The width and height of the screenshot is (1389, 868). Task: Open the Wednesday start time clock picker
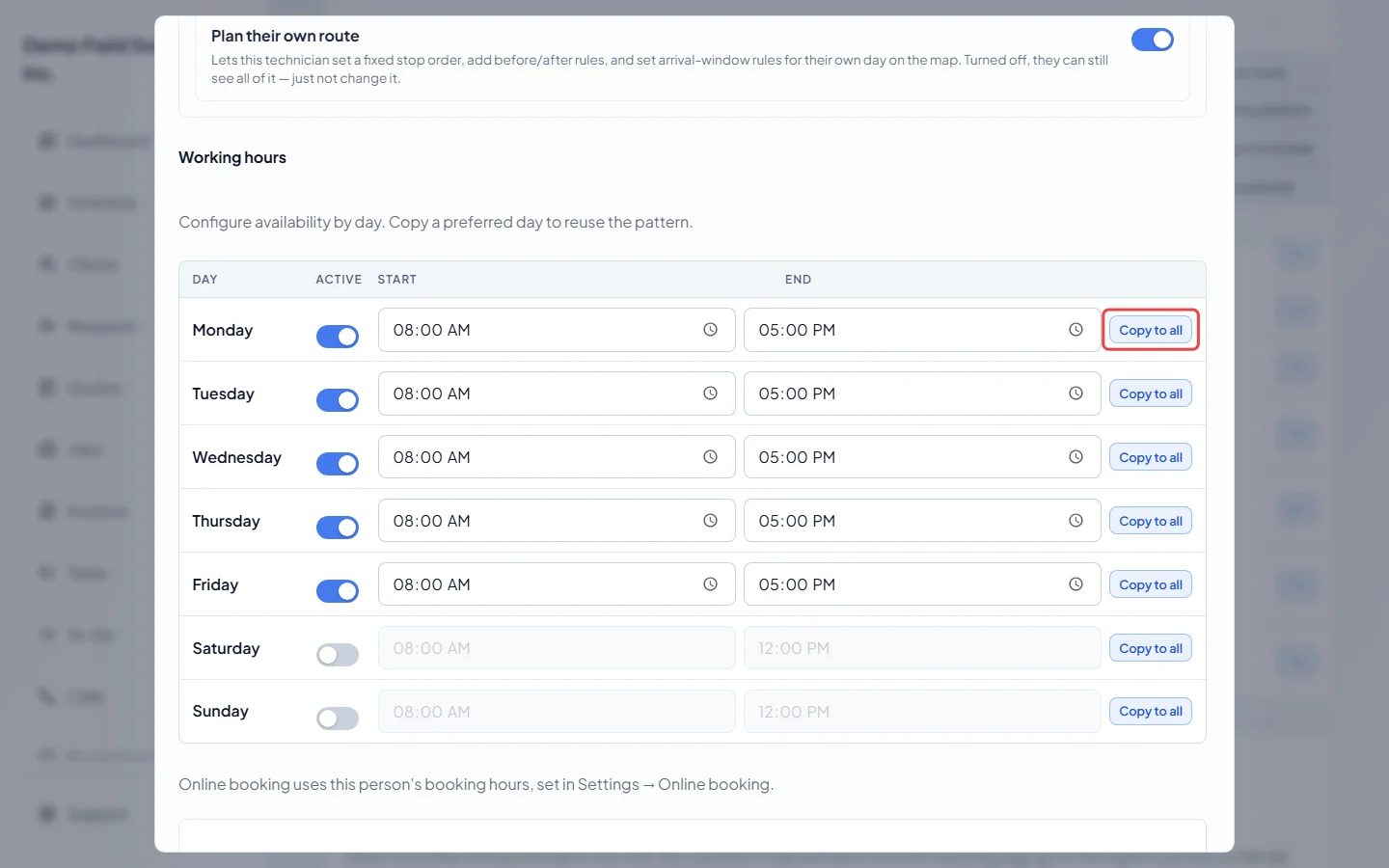pyautogui.click(x=710, y=457)
